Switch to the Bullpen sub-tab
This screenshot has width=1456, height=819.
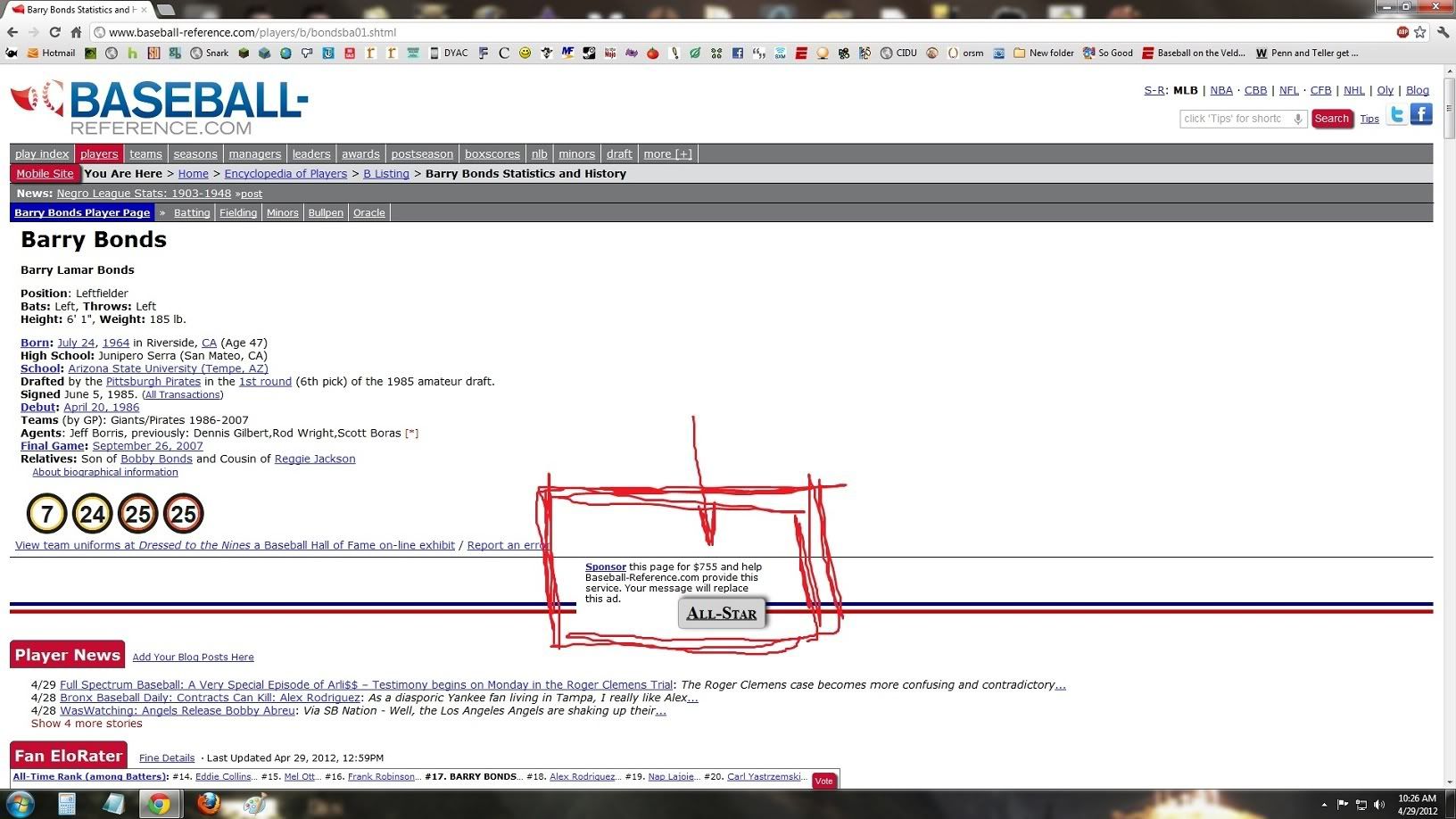(x=326, y=213)
